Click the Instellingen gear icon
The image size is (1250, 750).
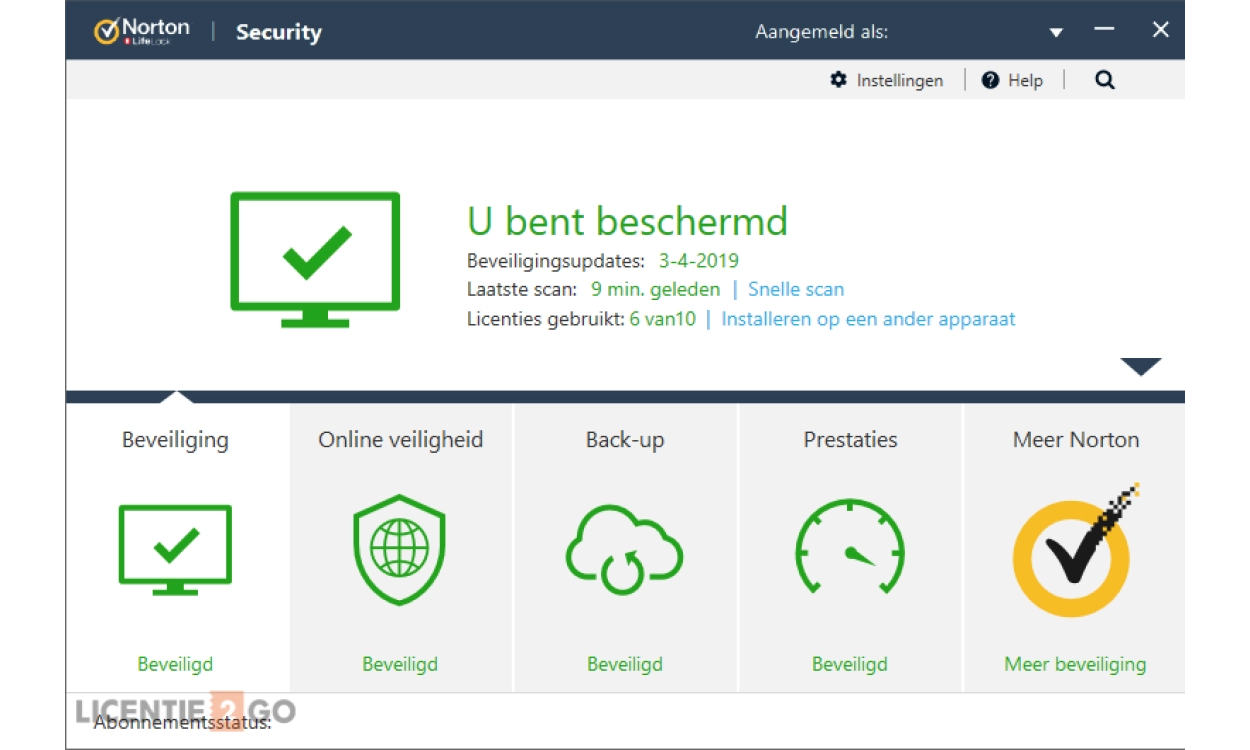coord(838,80)
